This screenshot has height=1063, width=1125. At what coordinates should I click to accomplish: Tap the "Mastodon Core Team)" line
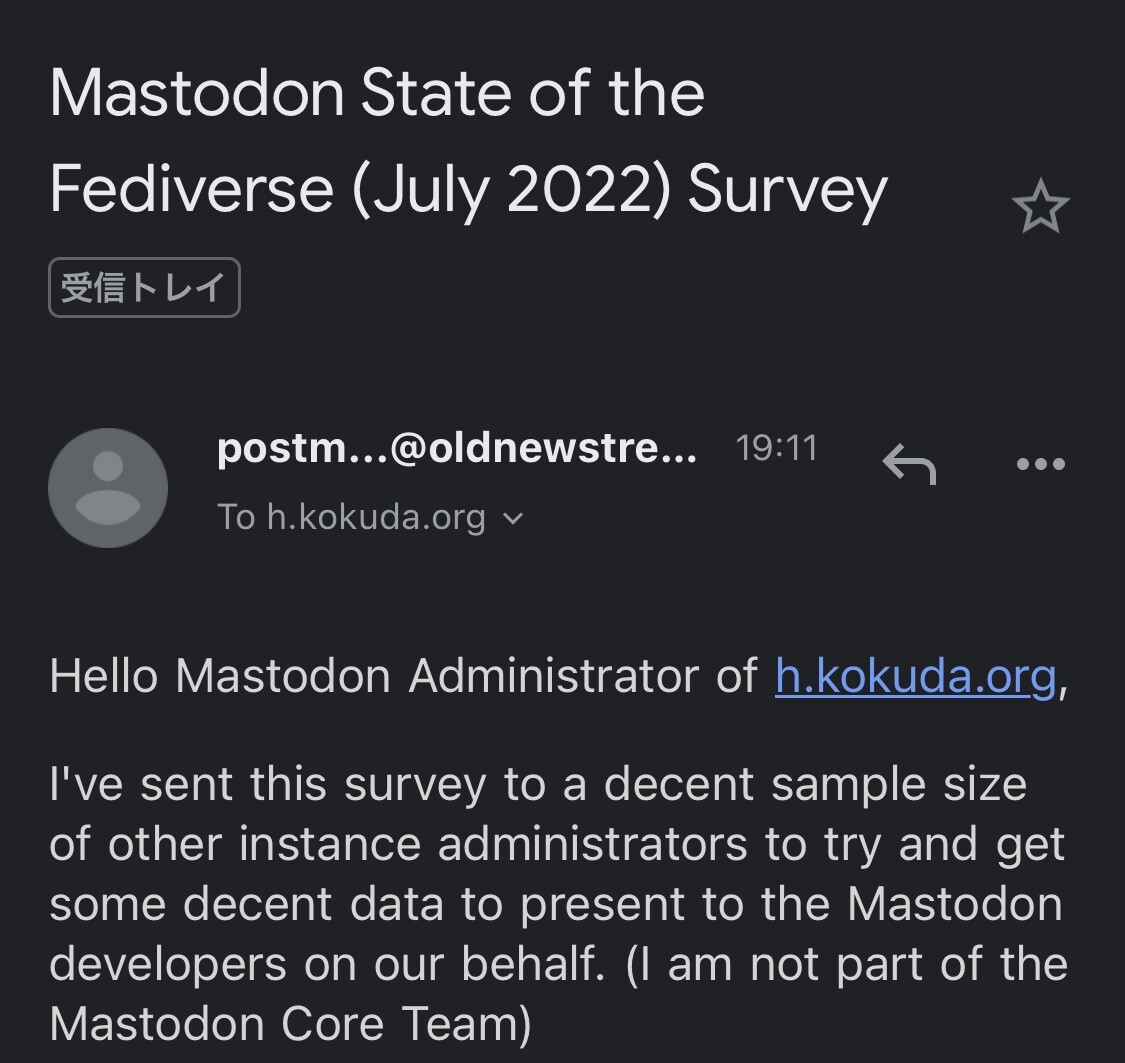290,1025
